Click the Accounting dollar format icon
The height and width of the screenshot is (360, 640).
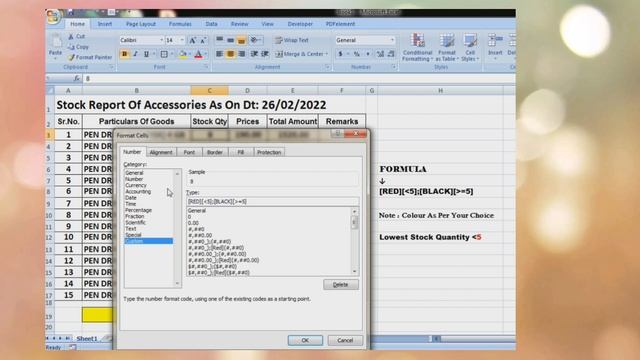point(340,54)
